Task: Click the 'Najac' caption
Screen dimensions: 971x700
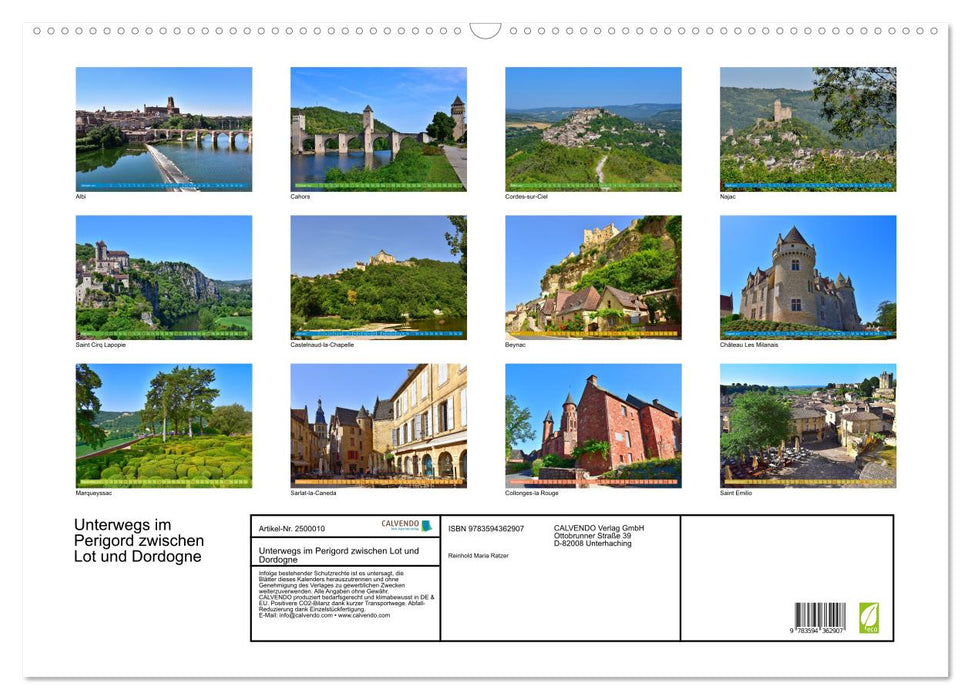Action: tap(728, 196)
